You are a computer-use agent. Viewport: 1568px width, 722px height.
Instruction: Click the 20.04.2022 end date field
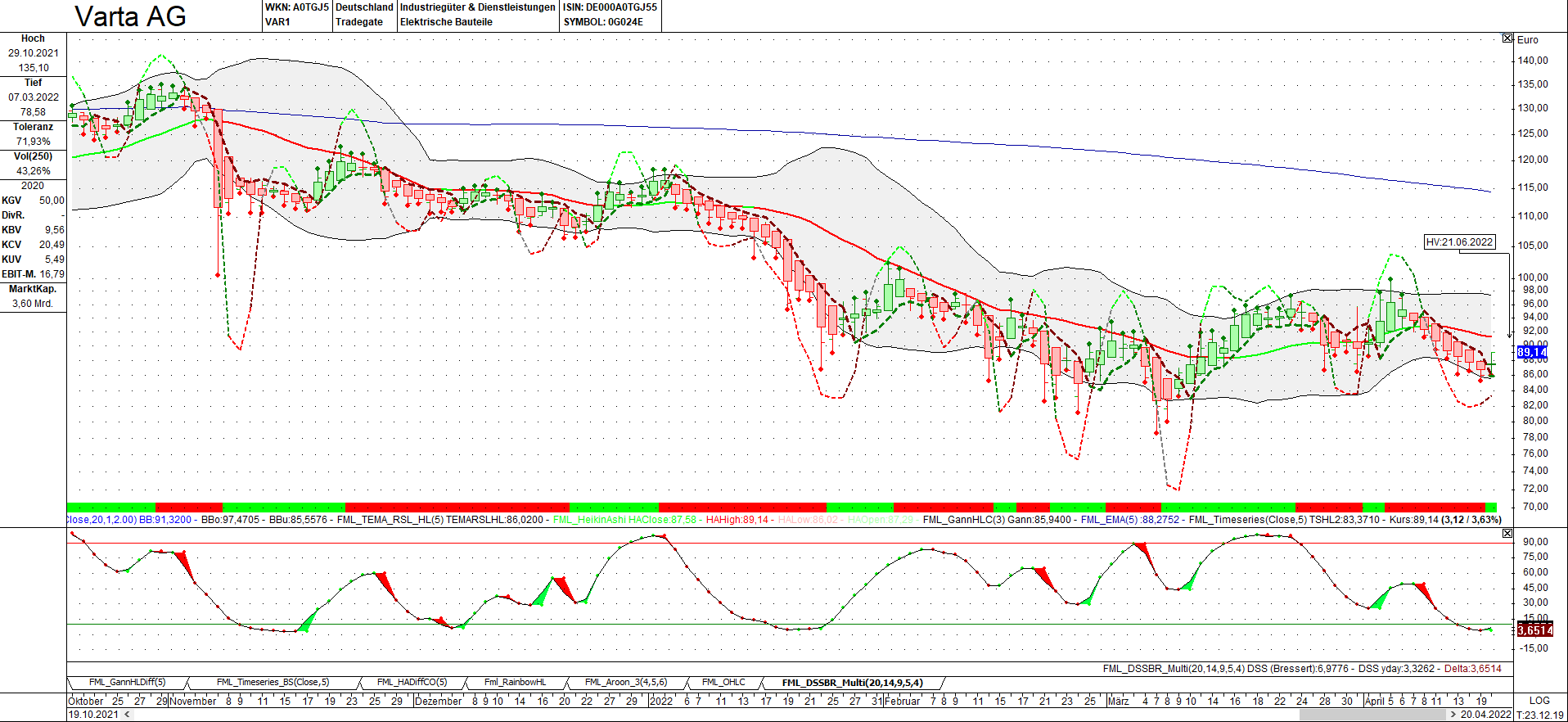pyautogui.click(x=1485, y=715)
